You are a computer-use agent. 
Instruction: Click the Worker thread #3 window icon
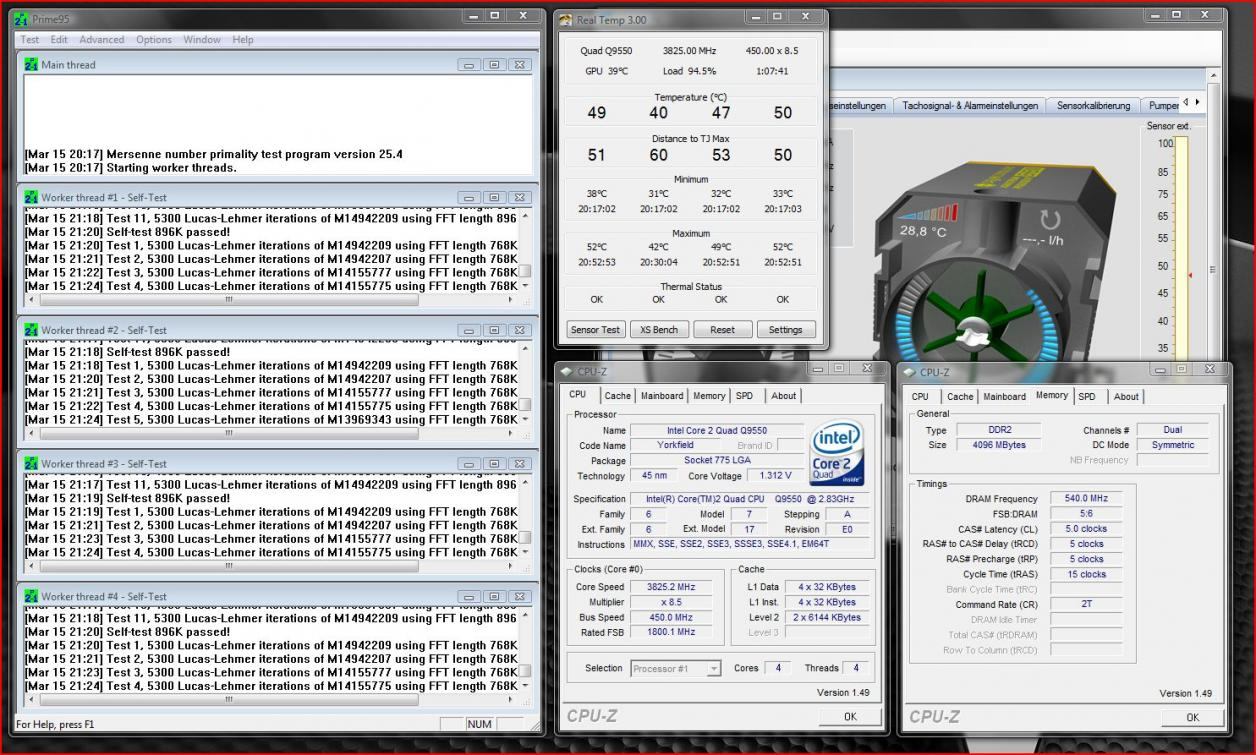pyautogui.click(x=31, y=464)
